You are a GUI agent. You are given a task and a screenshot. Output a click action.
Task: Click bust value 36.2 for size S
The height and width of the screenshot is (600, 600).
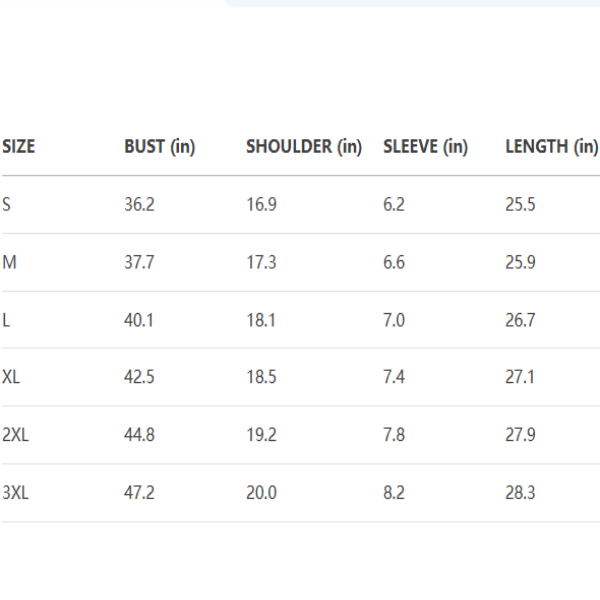click(x=139, y=205)
